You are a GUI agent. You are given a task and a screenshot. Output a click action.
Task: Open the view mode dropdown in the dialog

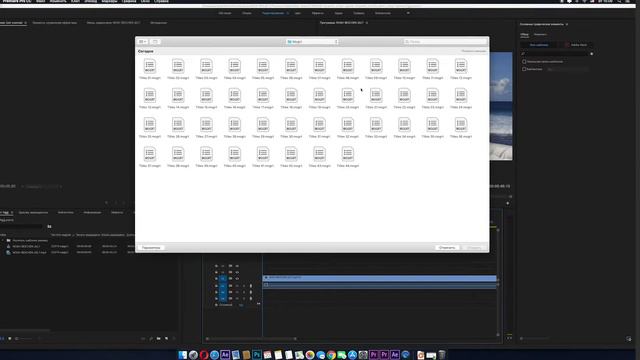[143, 42]
